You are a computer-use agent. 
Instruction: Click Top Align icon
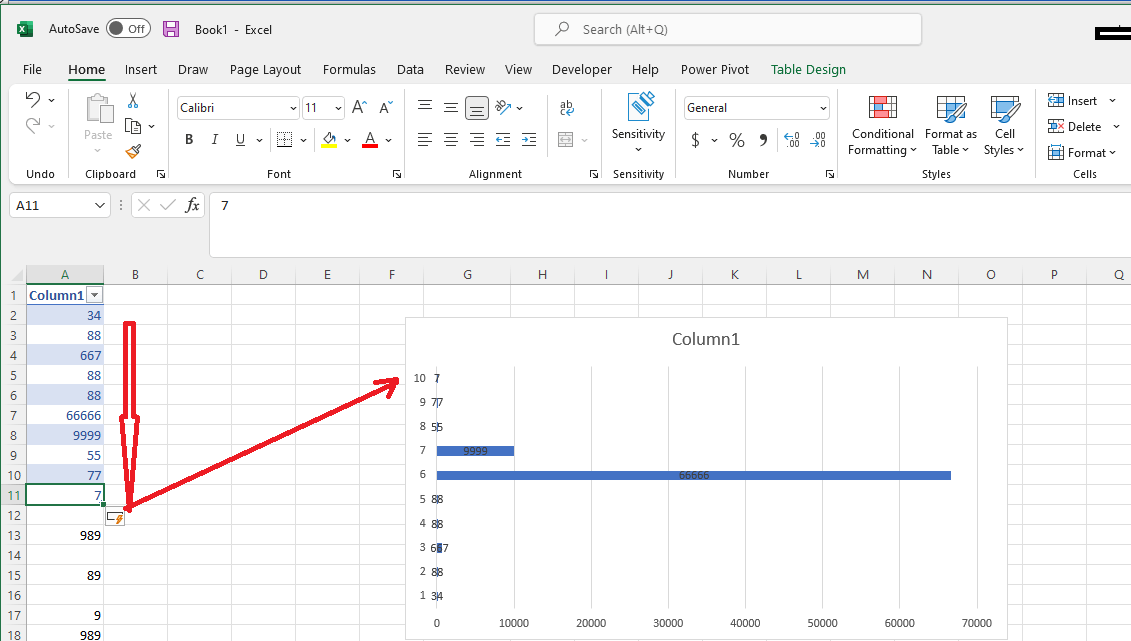pos(425,107)
